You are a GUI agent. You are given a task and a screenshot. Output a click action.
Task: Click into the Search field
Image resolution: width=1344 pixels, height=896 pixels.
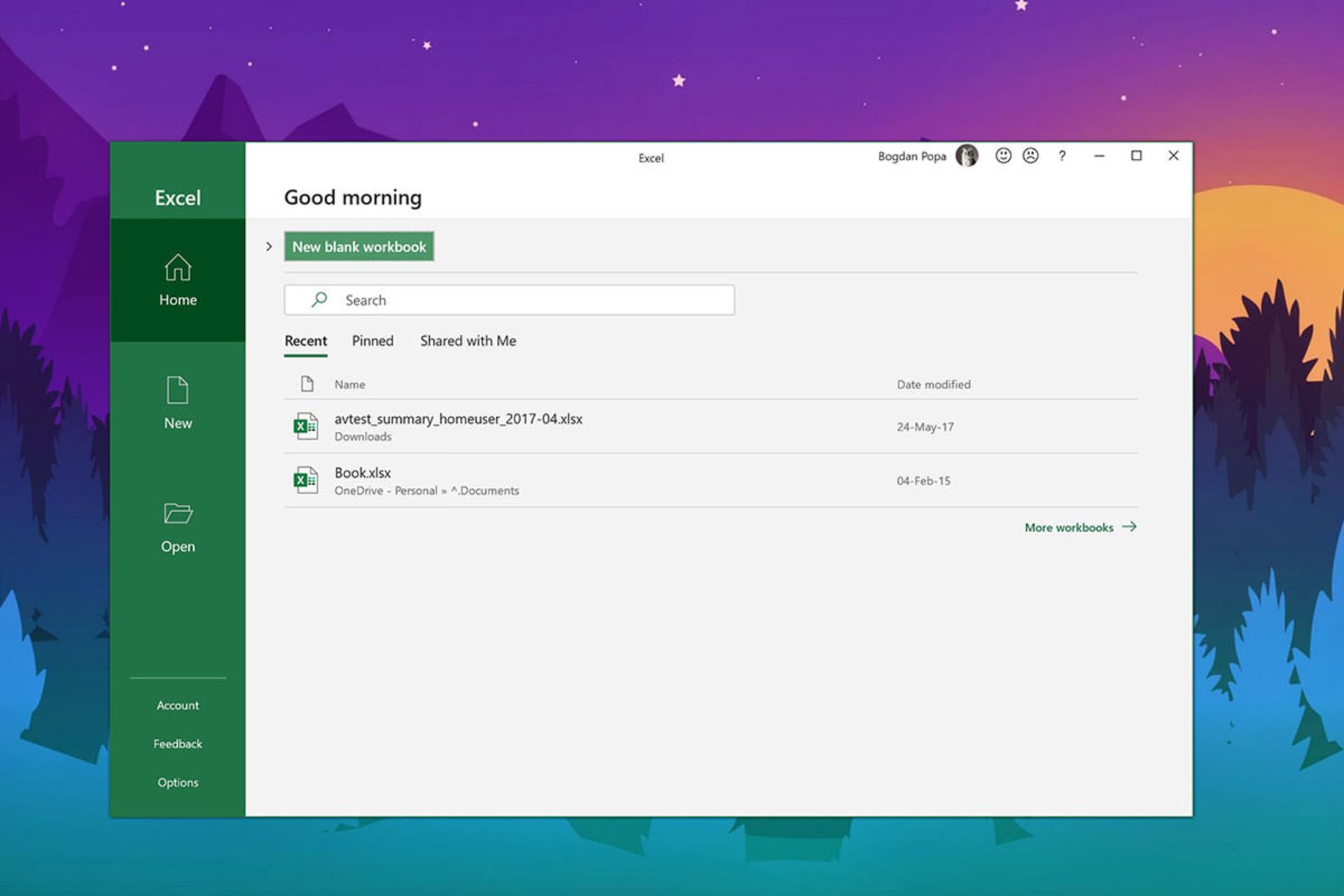(x=510, y=300)
